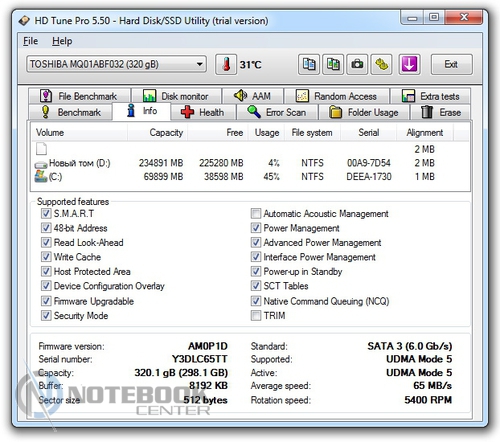The width and height of the screenshot is (500, 442).
Task: Toggle the S.M.A.R.T checkbox
Action: click(46, 213)
